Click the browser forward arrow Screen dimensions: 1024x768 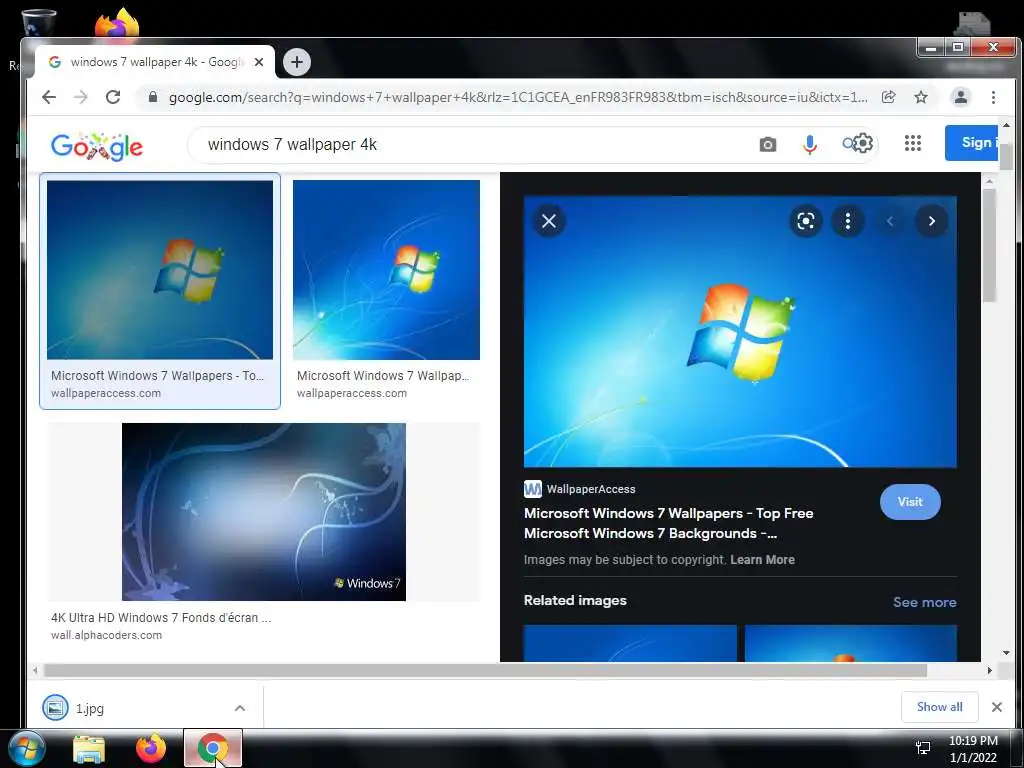(x=80, y=97)
